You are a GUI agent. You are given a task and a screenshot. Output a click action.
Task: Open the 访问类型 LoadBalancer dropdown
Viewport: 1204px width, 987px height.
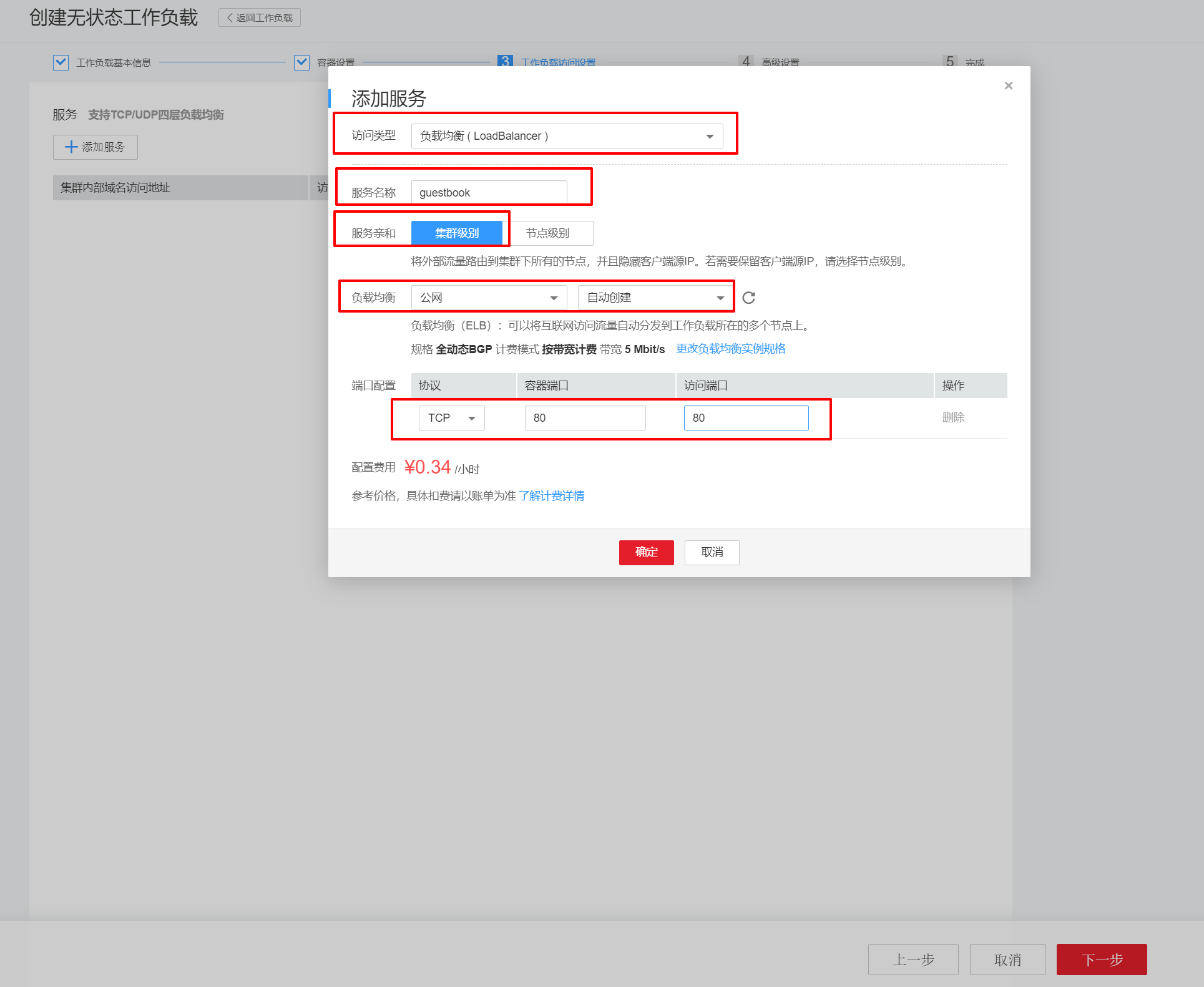567,136
